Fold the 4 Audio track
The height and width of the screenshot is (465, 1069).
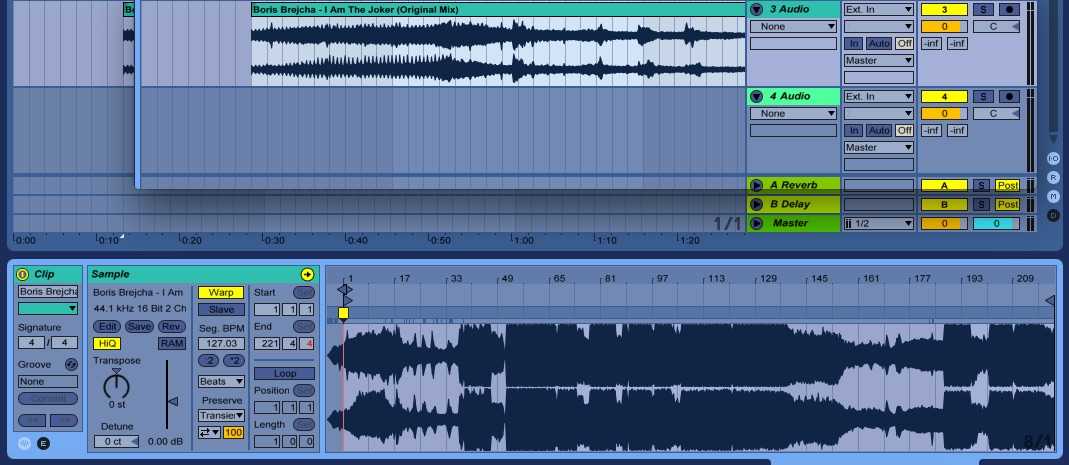pyautogui.click(x=756, y=96)
